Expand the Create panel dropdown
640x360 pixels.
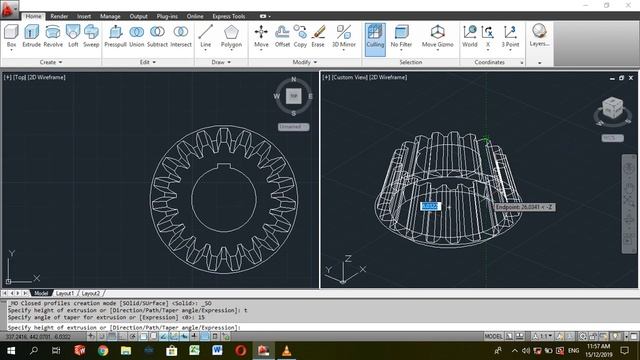(51, 62)
